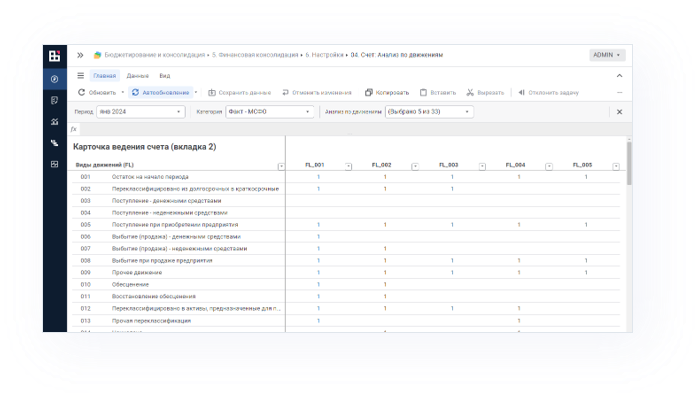The image size is (700, 398).
Task: Open the Категория dropdown
Action: pos(270,112)
